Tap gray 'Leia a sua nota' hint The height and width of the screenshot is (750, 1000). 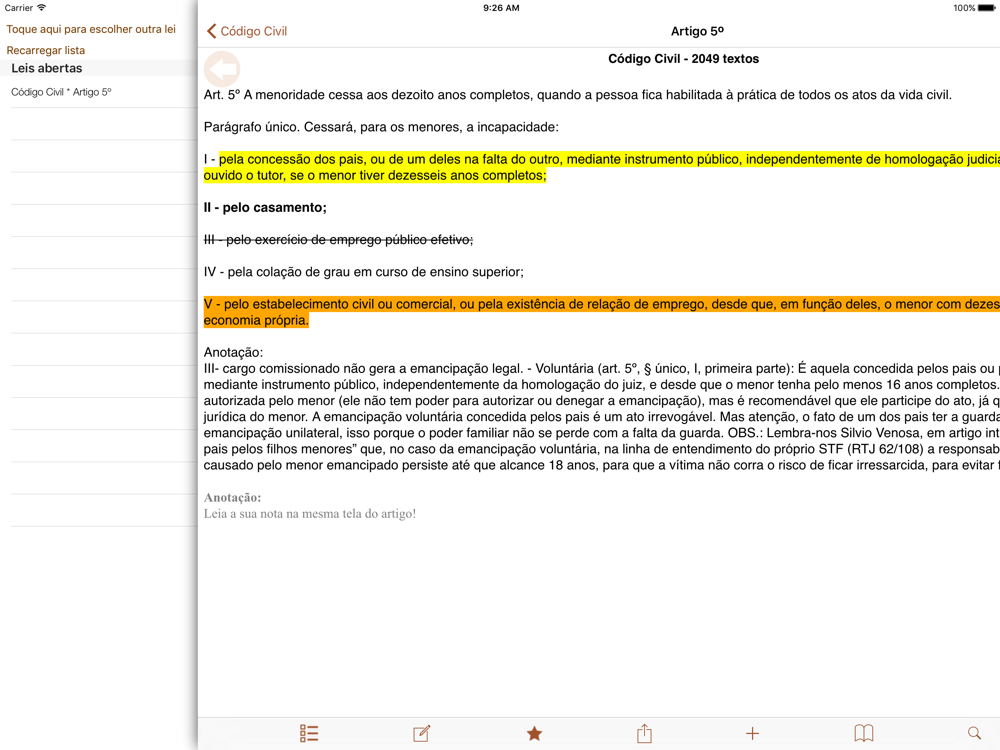click(309, 514)
